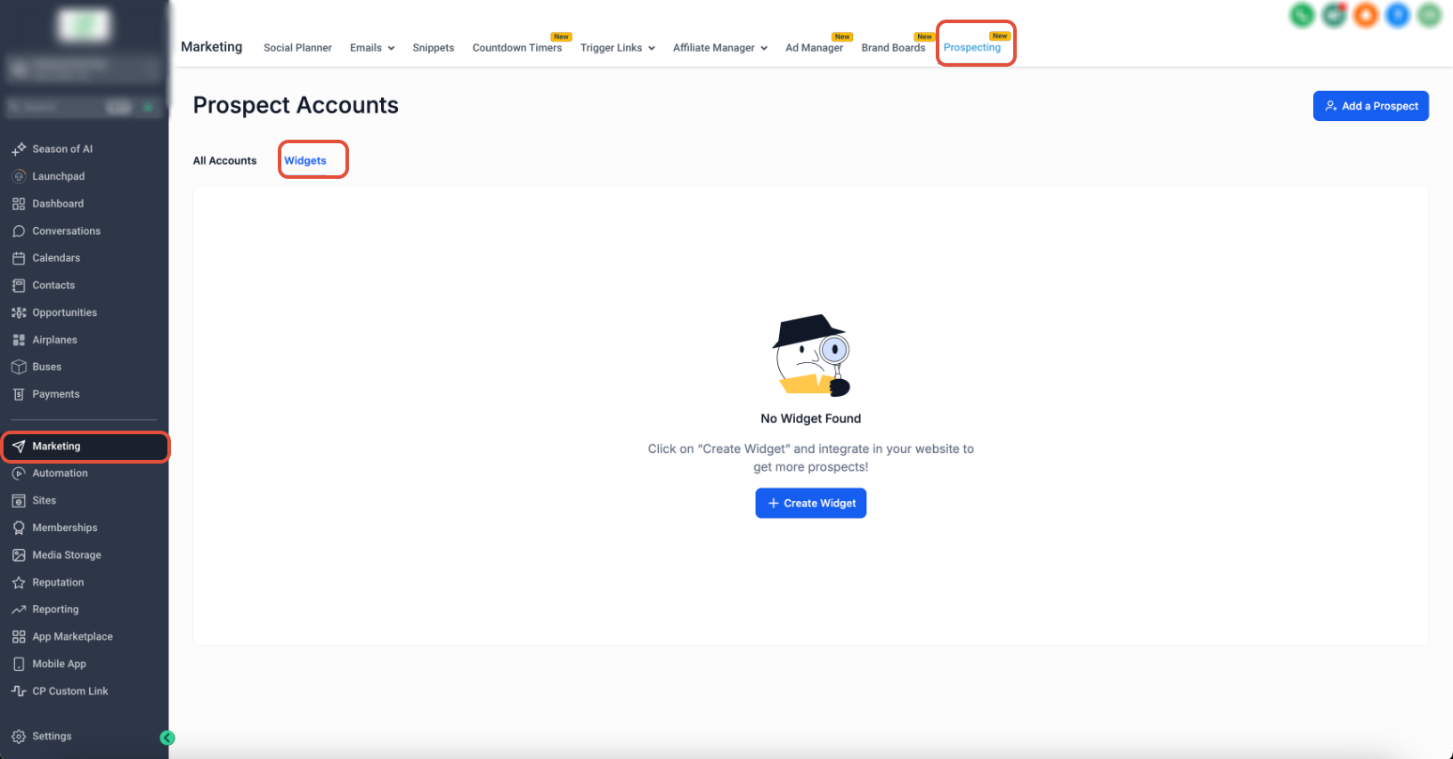
Task: Click the Add a Prospect button
Action: (x=1371, y=106)
